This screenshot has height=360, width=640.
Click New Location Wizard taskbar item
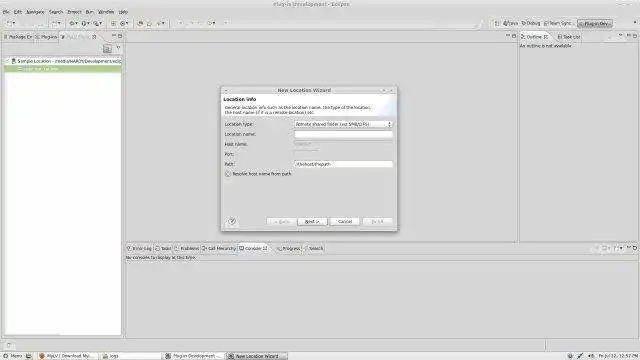point(257,356)
